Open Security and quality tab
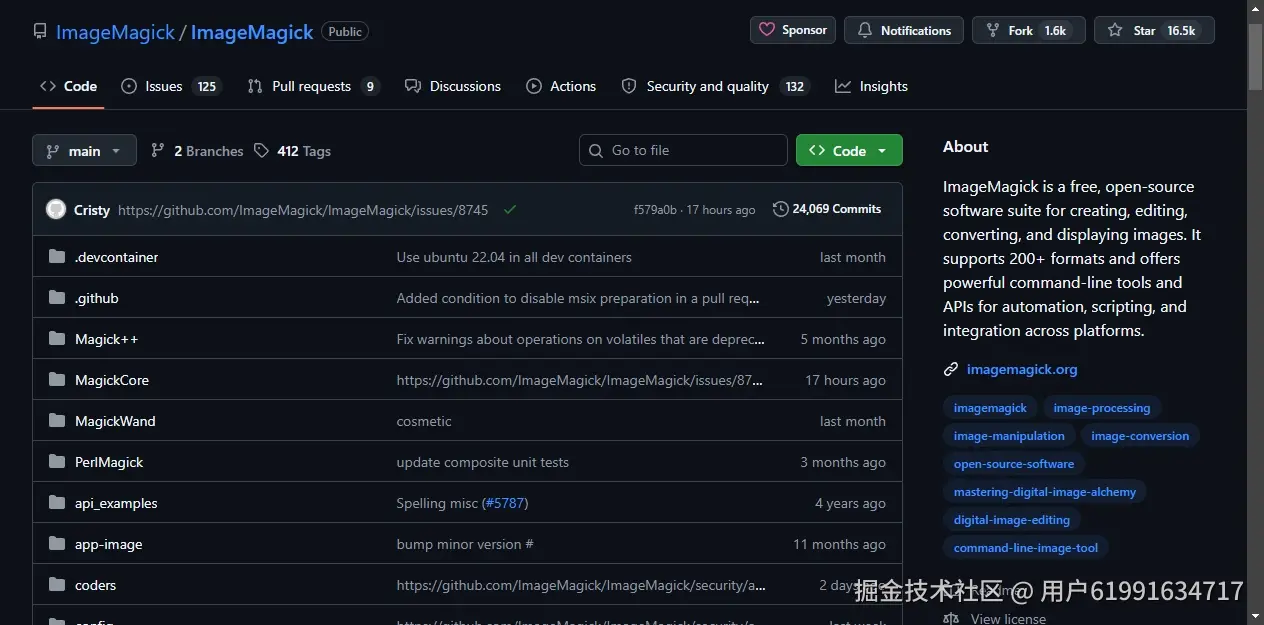1264x625 pixels. [x=716, y=86]
